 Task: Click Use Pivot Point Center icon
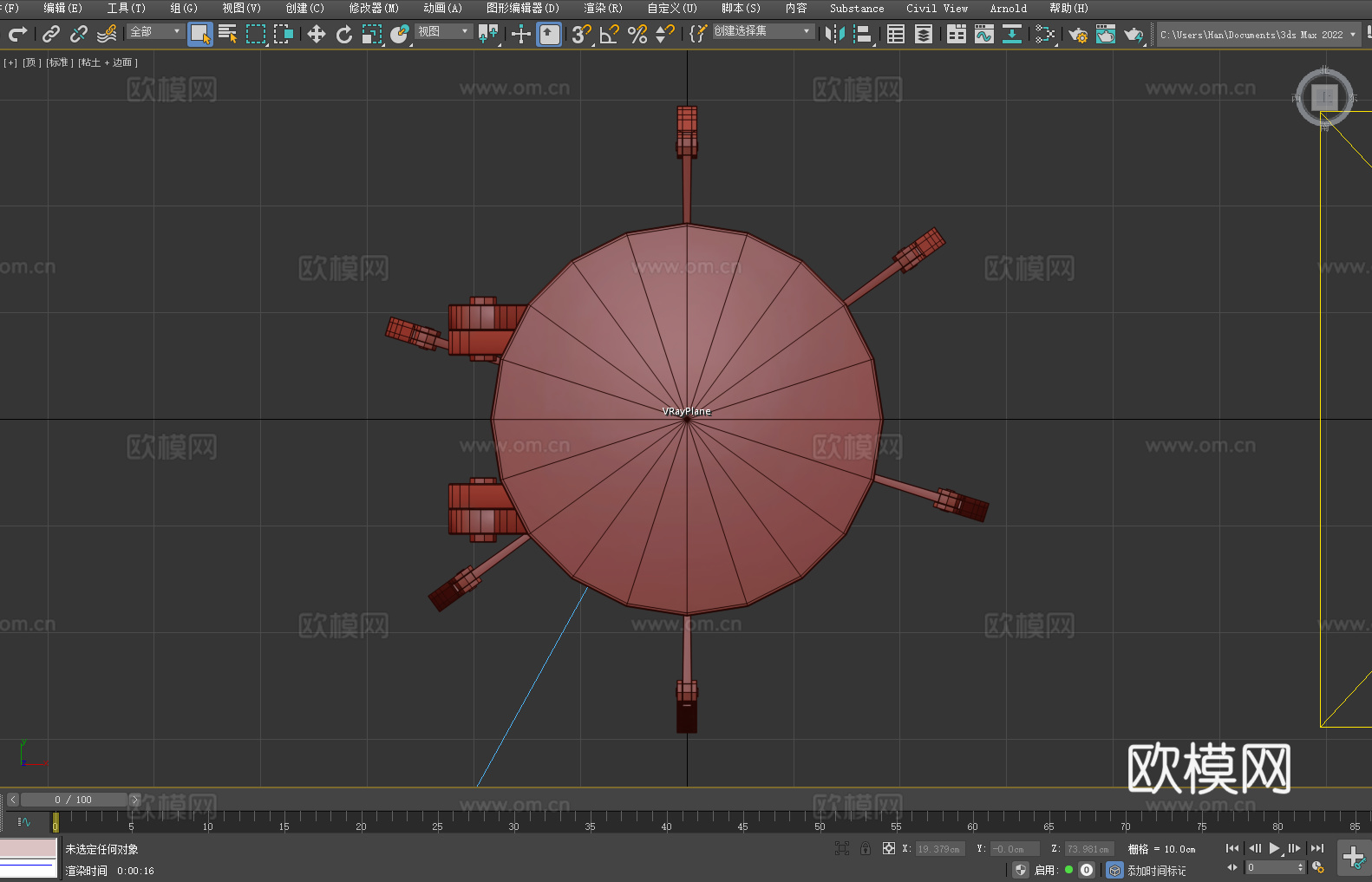(x=489, y=34)
